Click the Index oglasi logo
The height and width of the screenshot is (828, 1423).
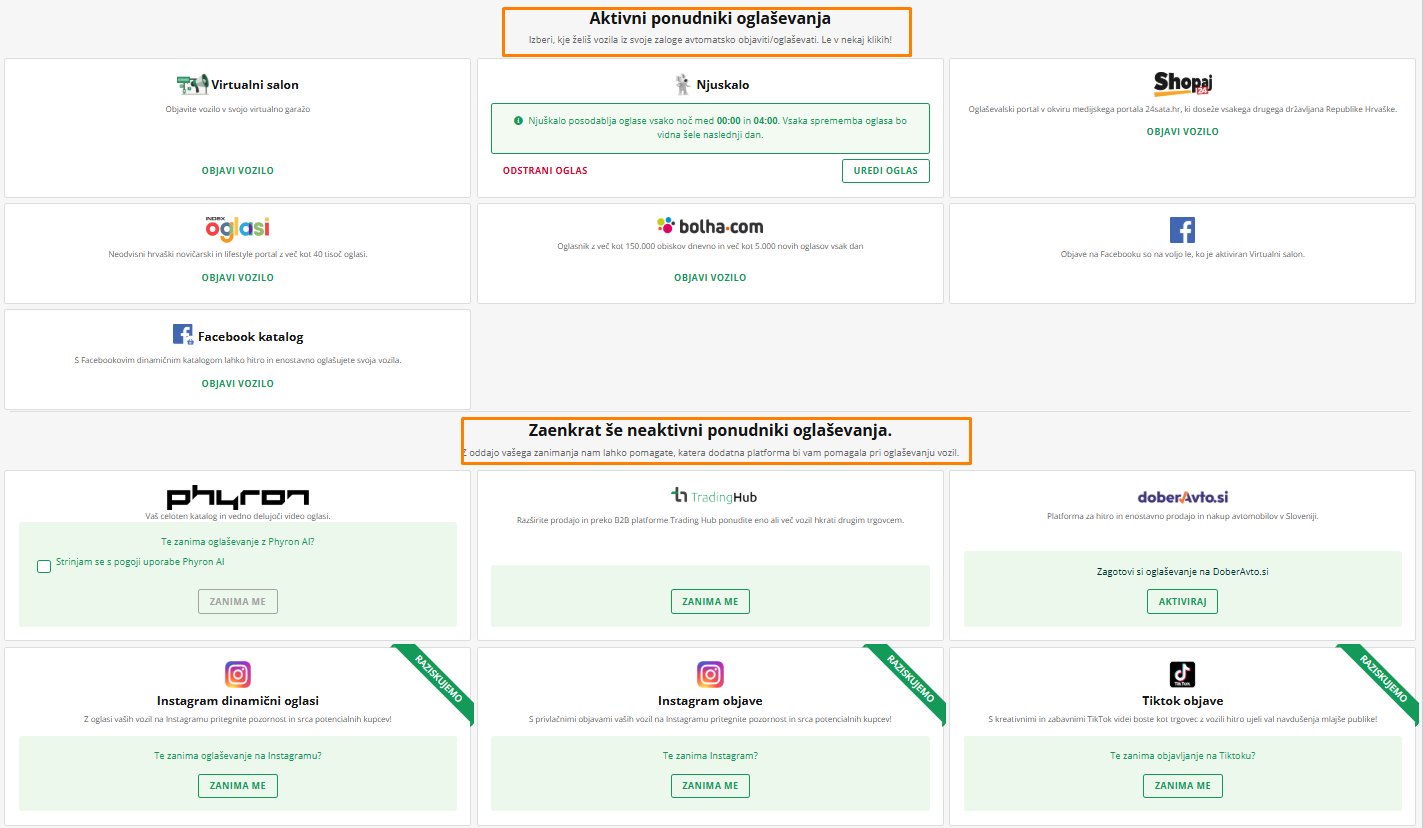click(237, 227)
